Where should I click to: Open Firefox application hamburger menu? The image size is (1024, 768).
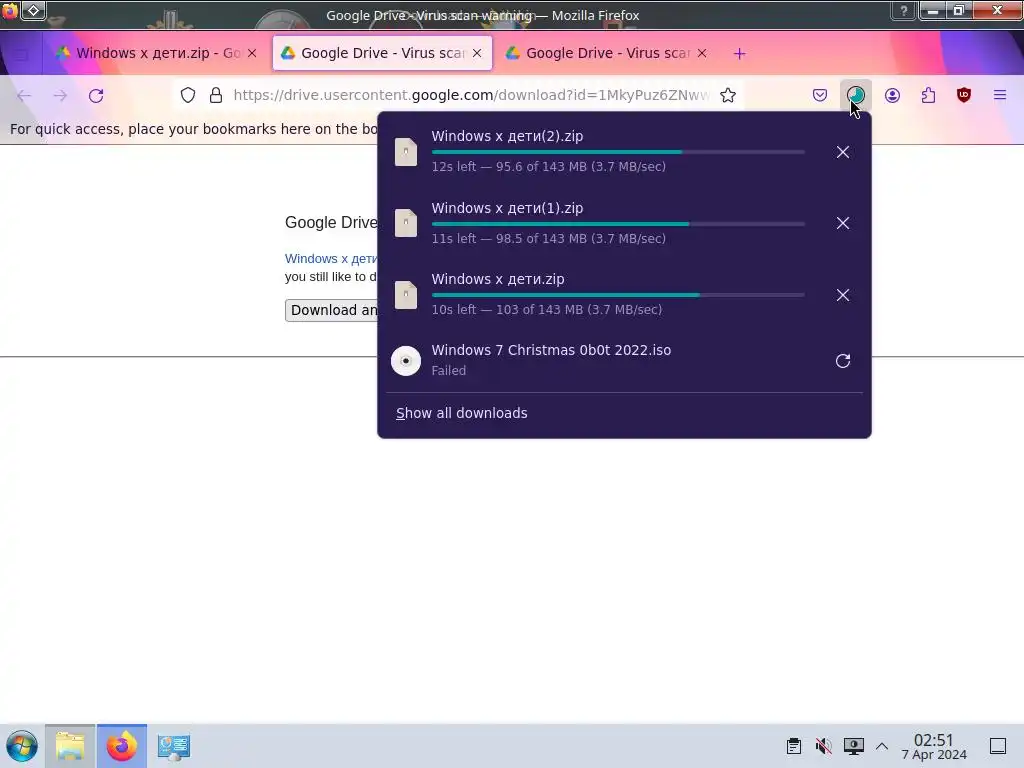click(1000, 95)
